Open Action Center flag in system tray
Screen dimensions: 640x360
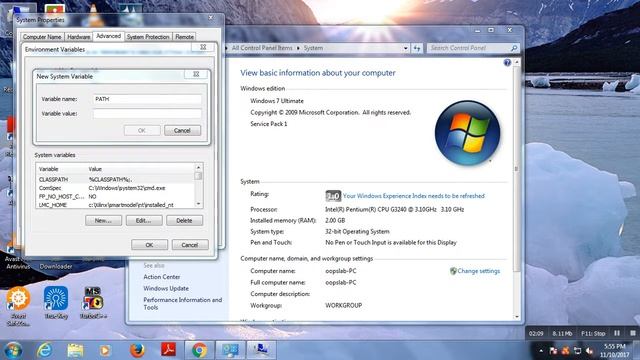tap(553, 351)
